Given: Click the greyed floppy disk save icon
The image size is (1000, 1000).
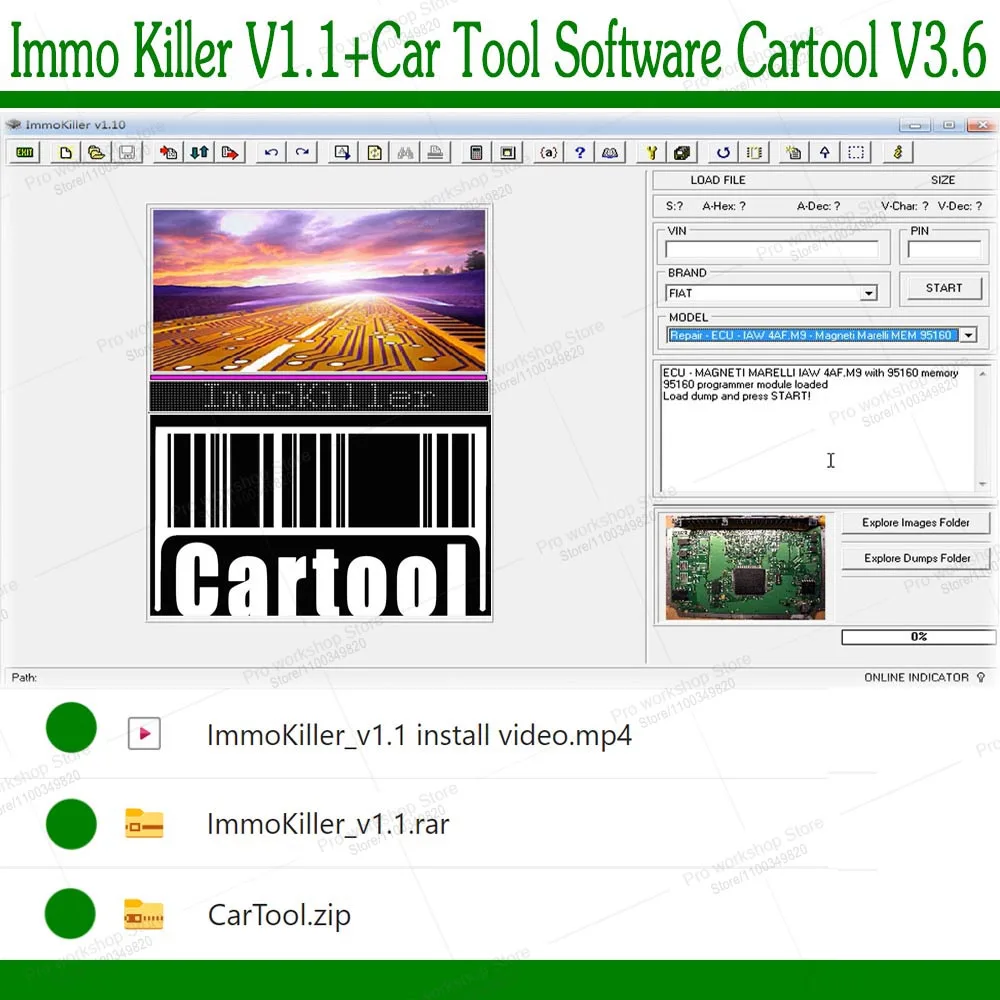Looking at the screenshot, I should 126,152.
